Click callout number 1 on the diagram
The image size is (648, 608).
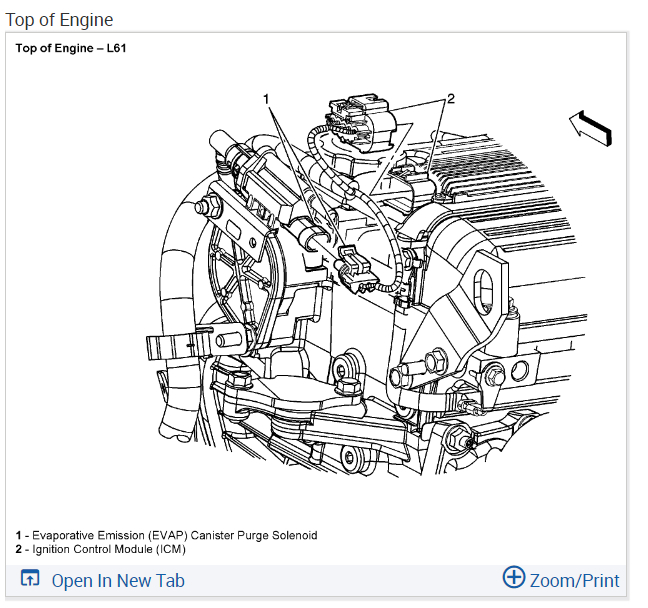click(x=267, y=99)
